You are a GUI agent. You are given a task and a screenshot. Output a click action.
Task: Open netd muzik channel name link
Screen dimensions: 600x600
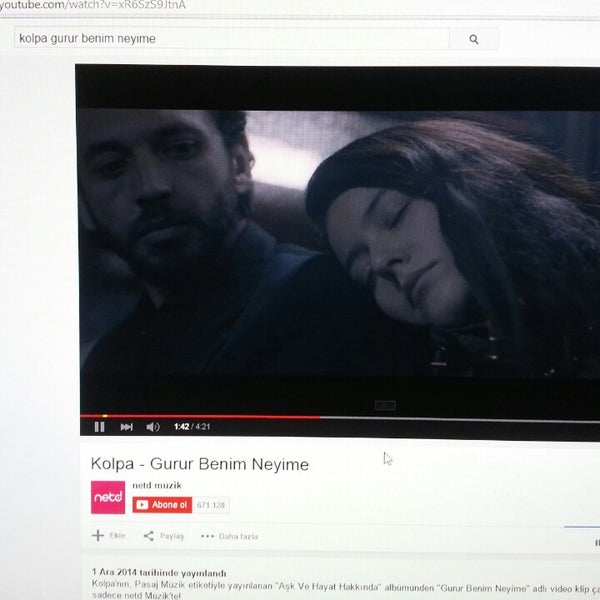(157, 485)
